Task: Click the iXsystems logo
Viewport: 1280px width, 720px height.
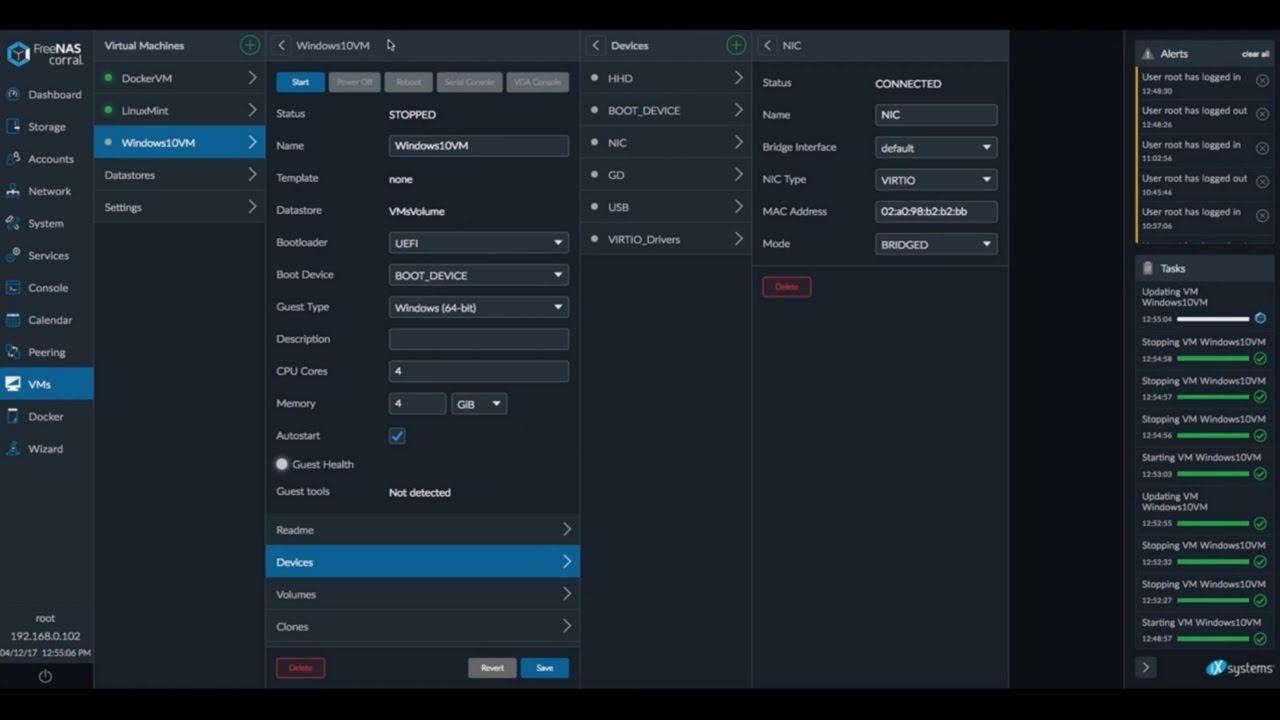Action: pyautogui.click(x=1239, y=668)
